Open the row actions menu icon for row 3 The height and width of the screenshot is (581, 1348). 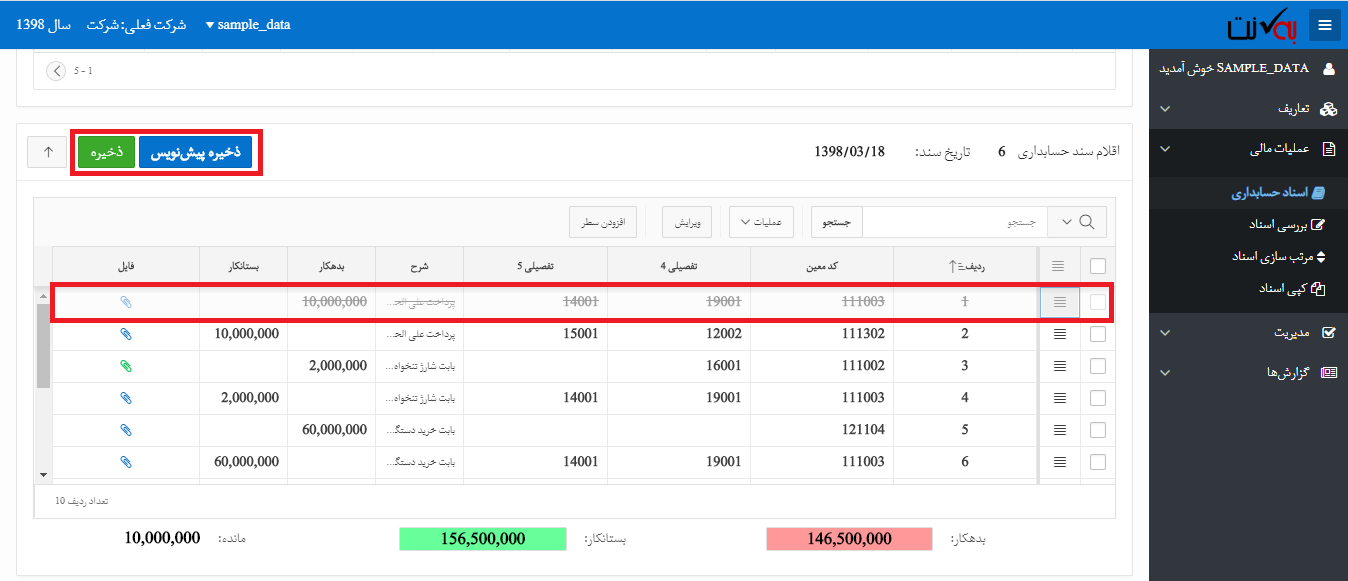(x=1060, y=366)
